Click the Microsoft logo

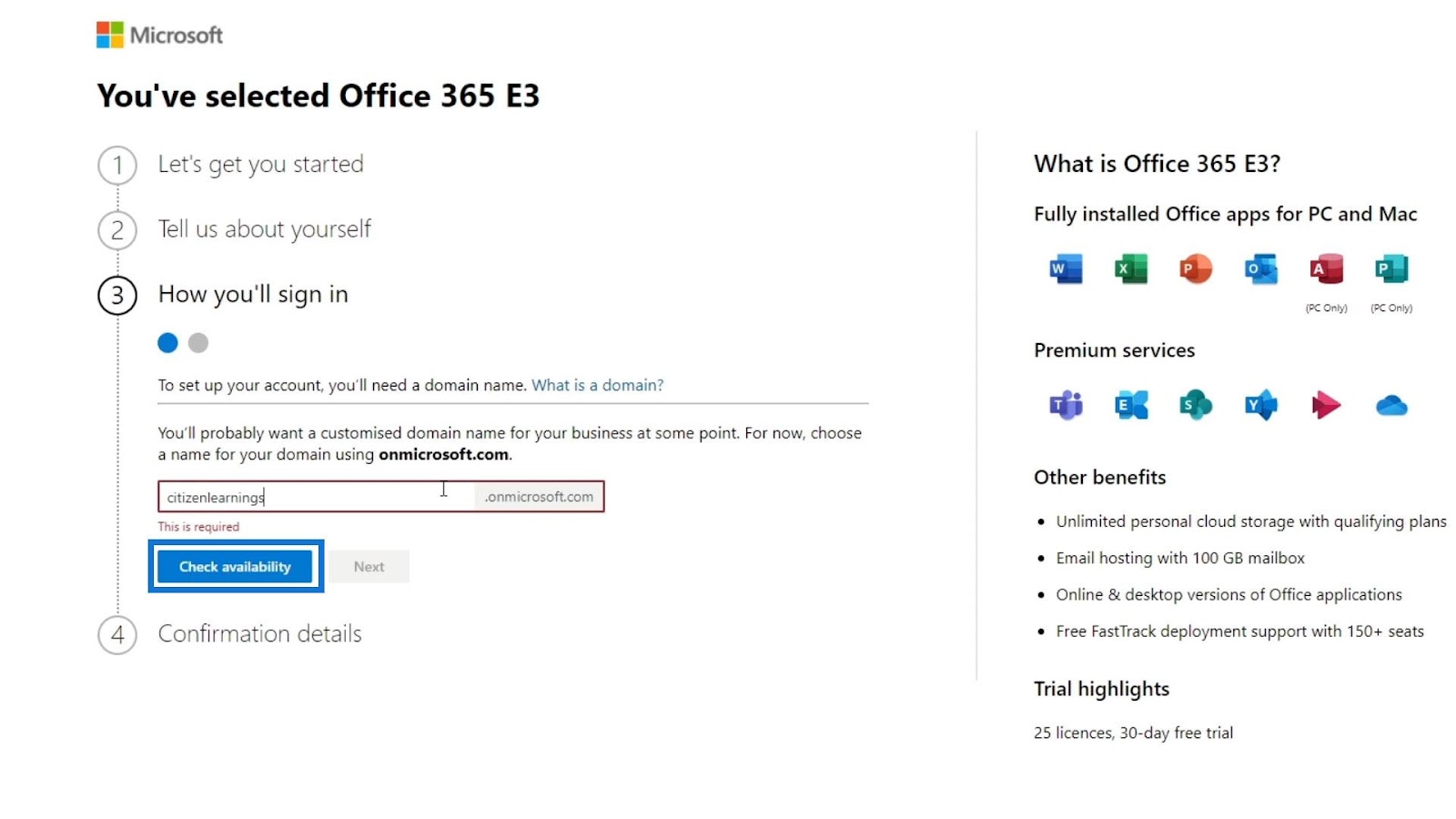click(159, 35)
